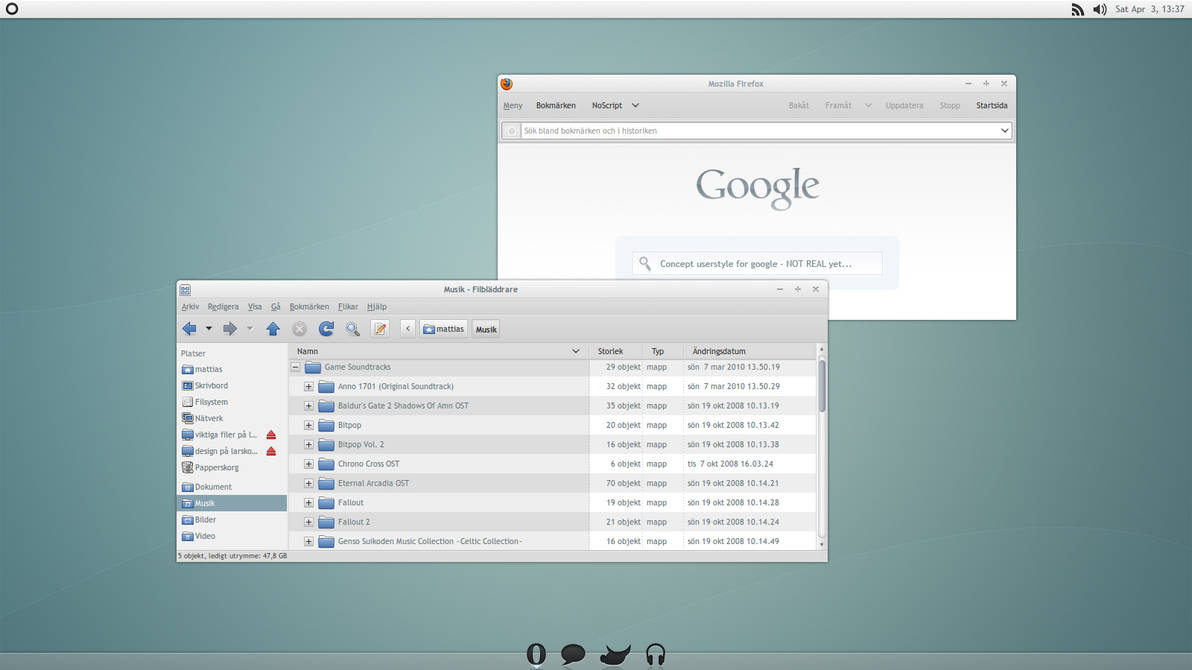The width and height of the screenshot is (1192, 670).
Task: Open the volume control in the top panel
Action: 1099,9
